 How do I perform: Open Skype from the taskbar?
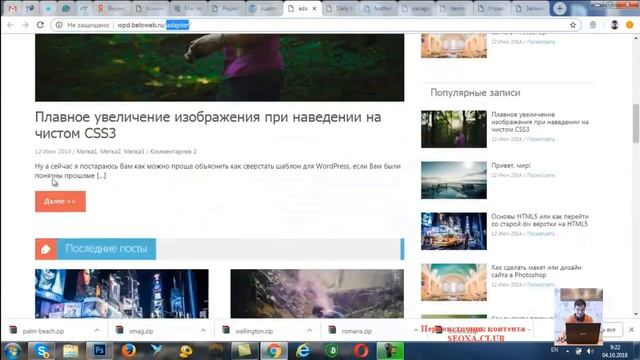click(41, 351)
